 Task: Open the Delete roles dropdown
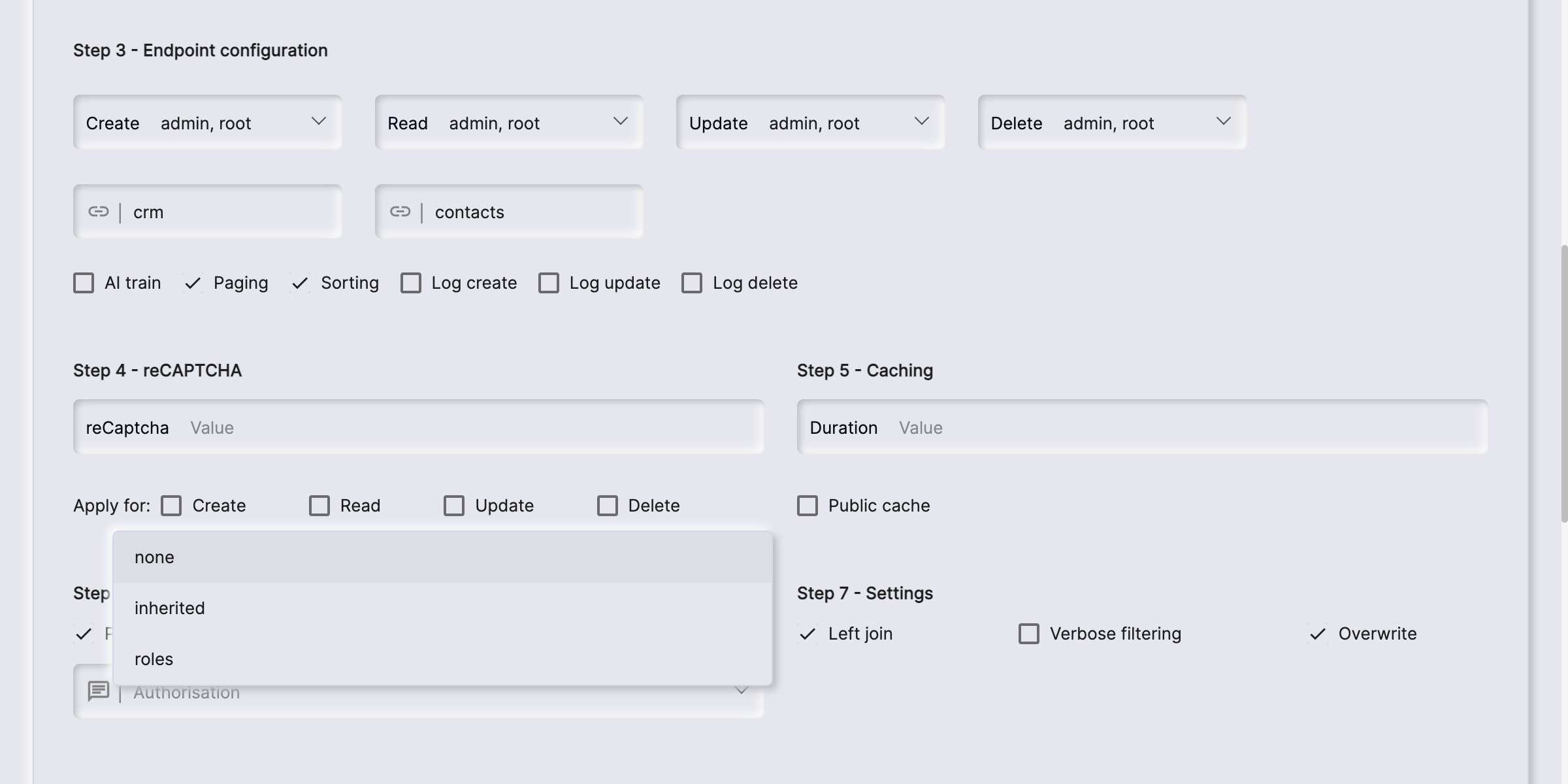pos(1111,123)
